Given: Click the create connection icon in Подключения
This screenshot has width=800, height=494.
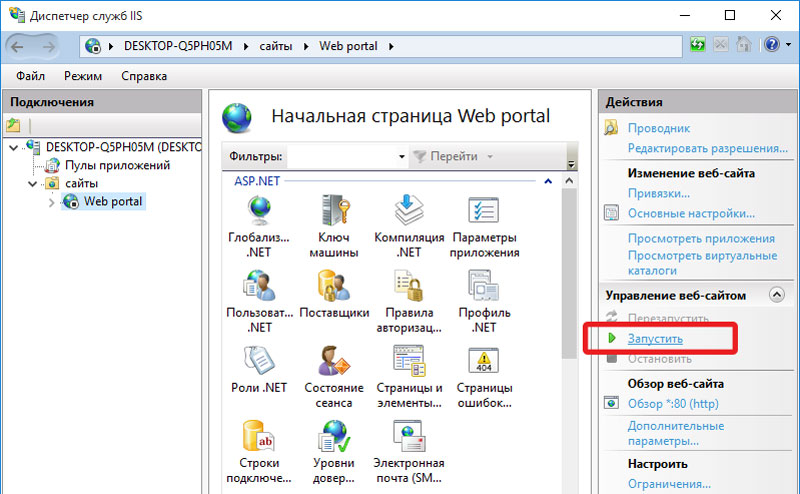Looking at the screenshot, I should click(x=14, y=125).
